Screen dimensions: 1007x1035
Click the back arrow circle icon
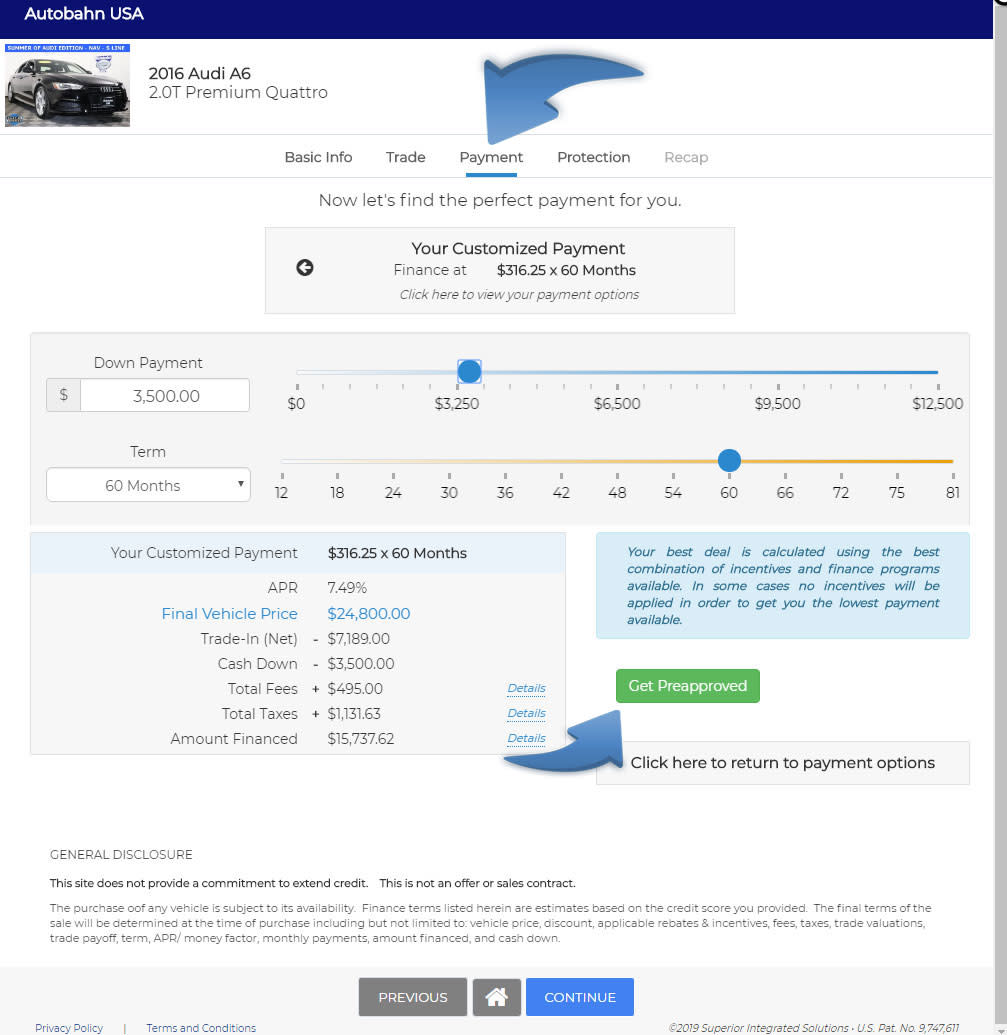tap(304, 267)
